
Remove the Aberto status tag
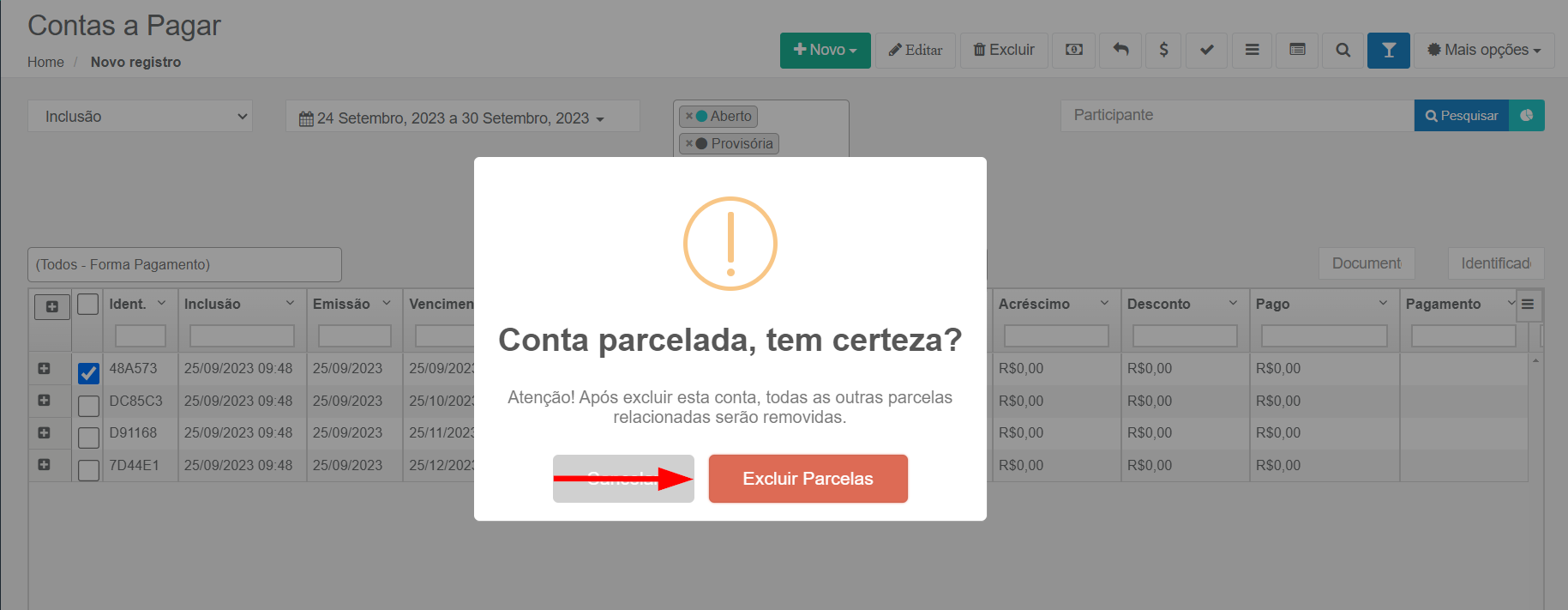688,116
